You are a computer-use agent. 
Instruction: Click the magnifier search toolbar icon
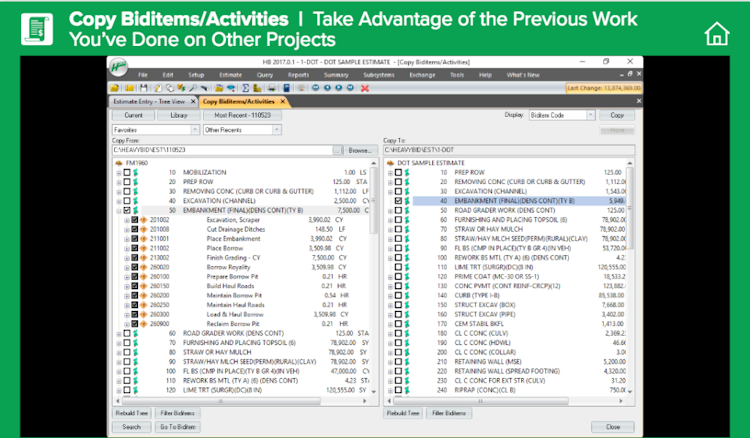pos(193,88)
